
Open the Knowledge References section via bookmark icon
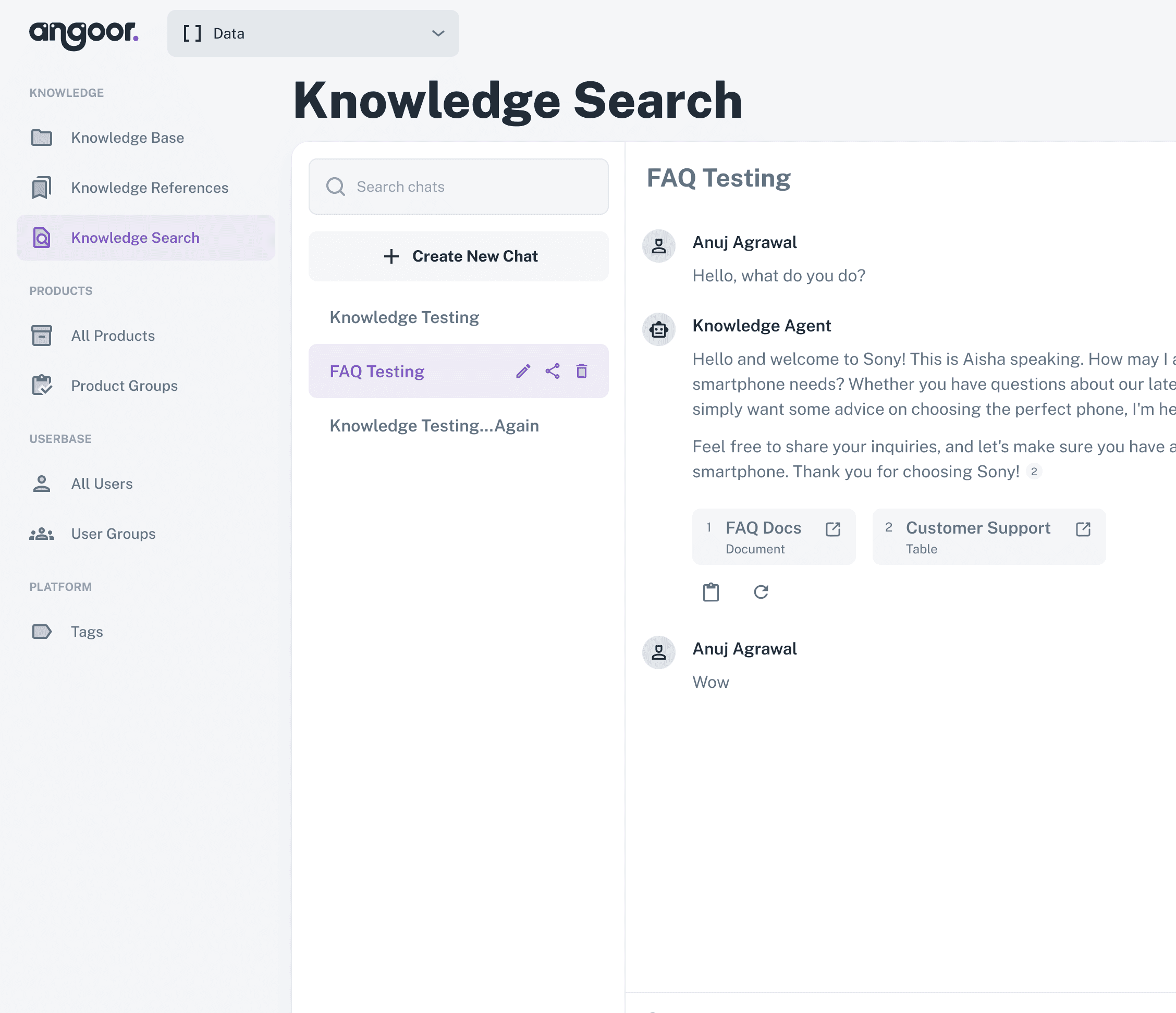coord(40,187)
